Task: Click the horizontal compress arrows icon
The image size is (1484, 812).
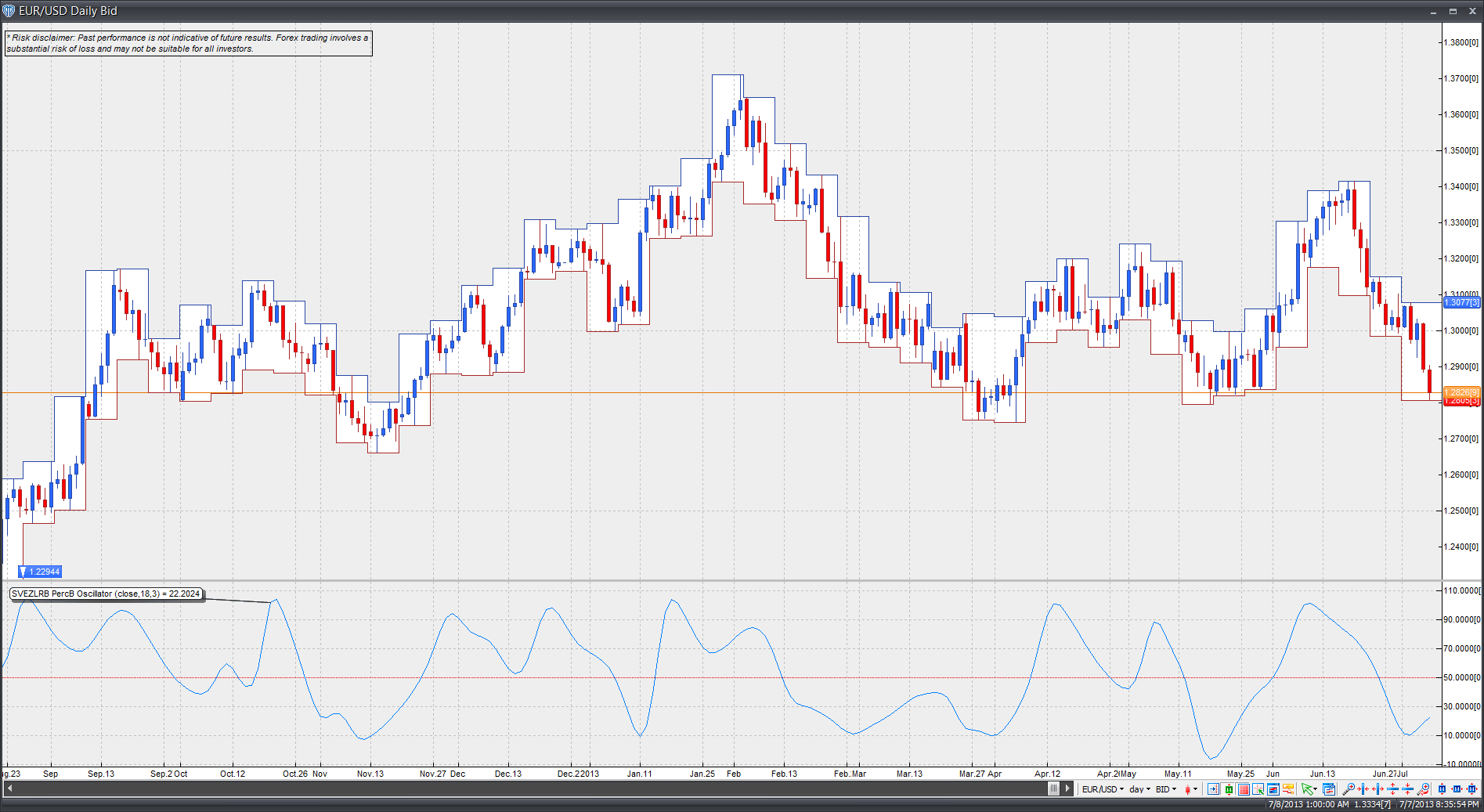Action: coord(1363,789)
